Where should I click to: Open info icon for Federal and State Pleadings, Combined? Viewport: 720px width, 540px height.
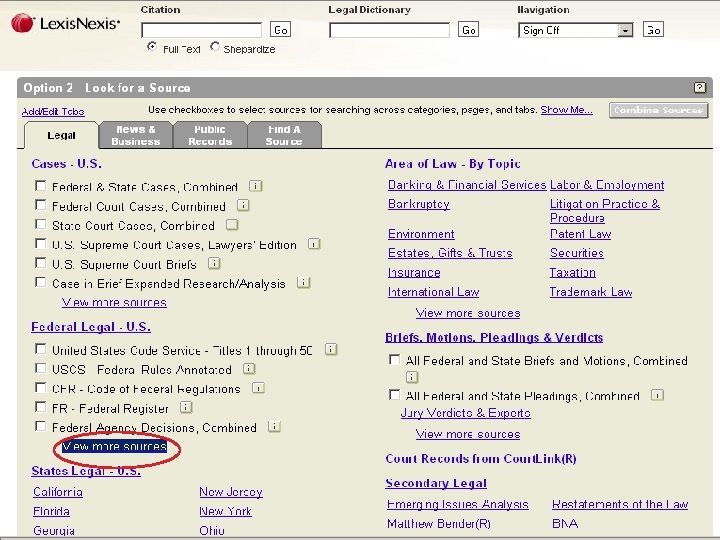point(658,395)
